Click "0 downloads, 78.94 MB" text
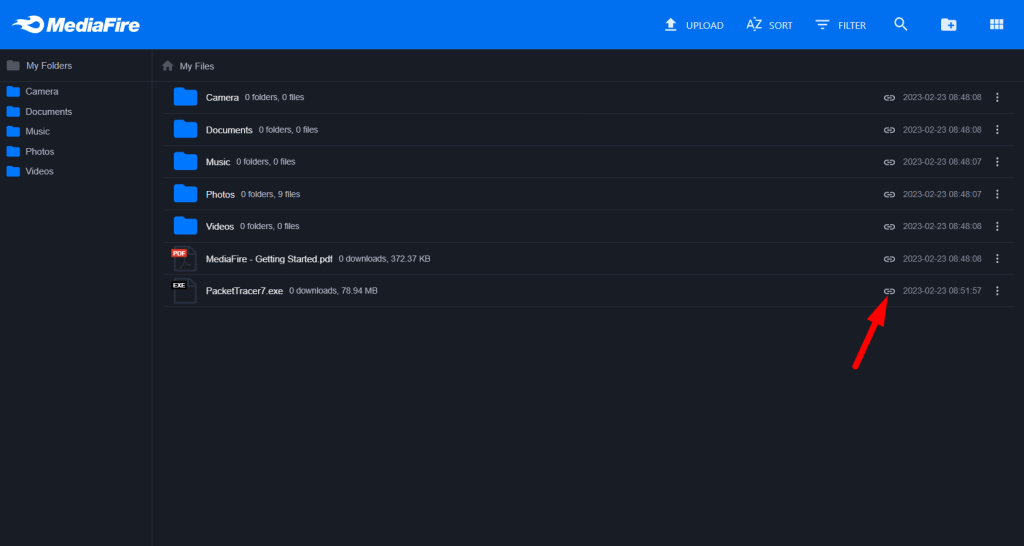The width and height of the screenshot is (1024, 546). pos(333,291)
